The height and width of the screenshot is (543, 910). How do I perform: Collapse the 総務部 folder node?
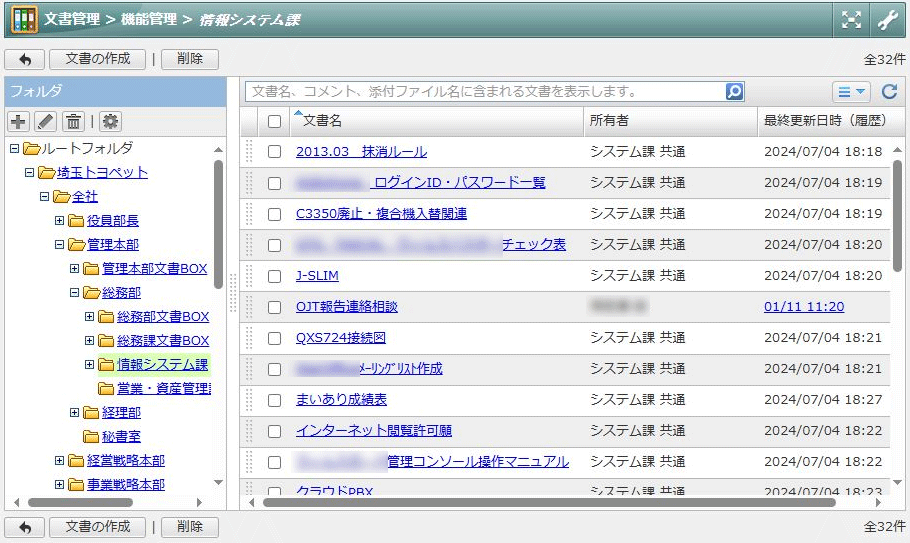click(x=74, y=293)
